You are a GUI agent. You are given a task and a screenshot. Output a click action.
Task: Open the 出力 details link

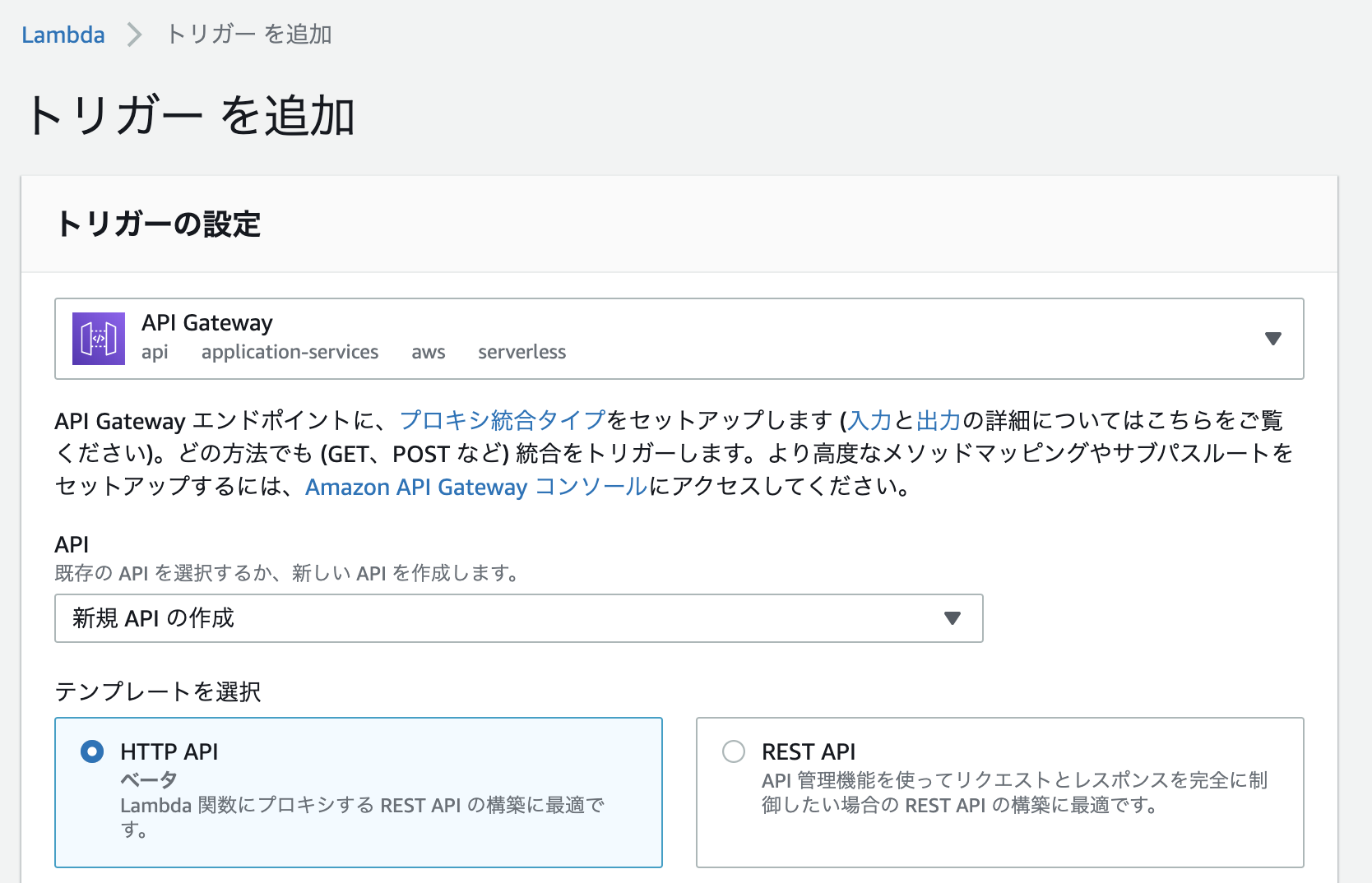939,420
